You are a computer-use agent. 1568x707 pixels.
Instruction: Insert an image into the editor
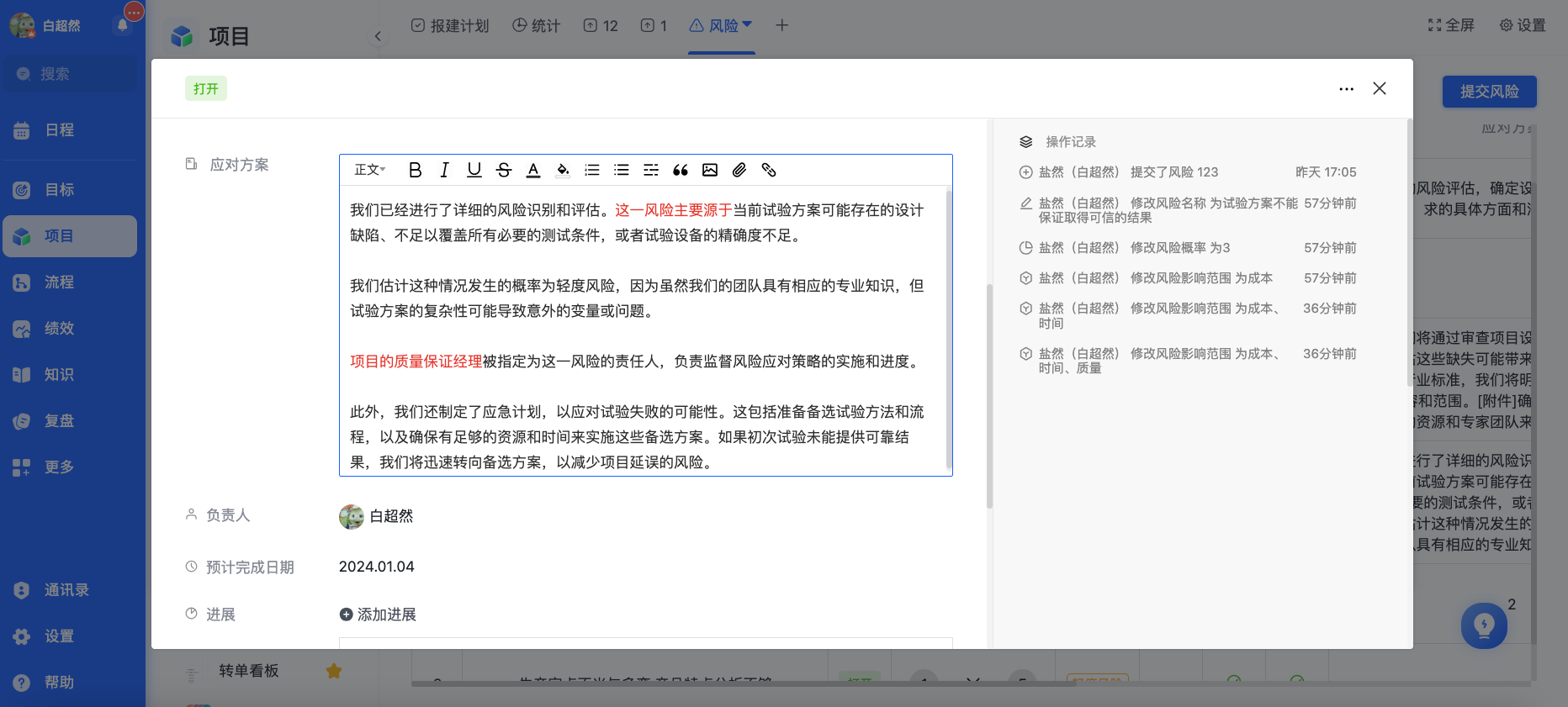click(710, 170)
